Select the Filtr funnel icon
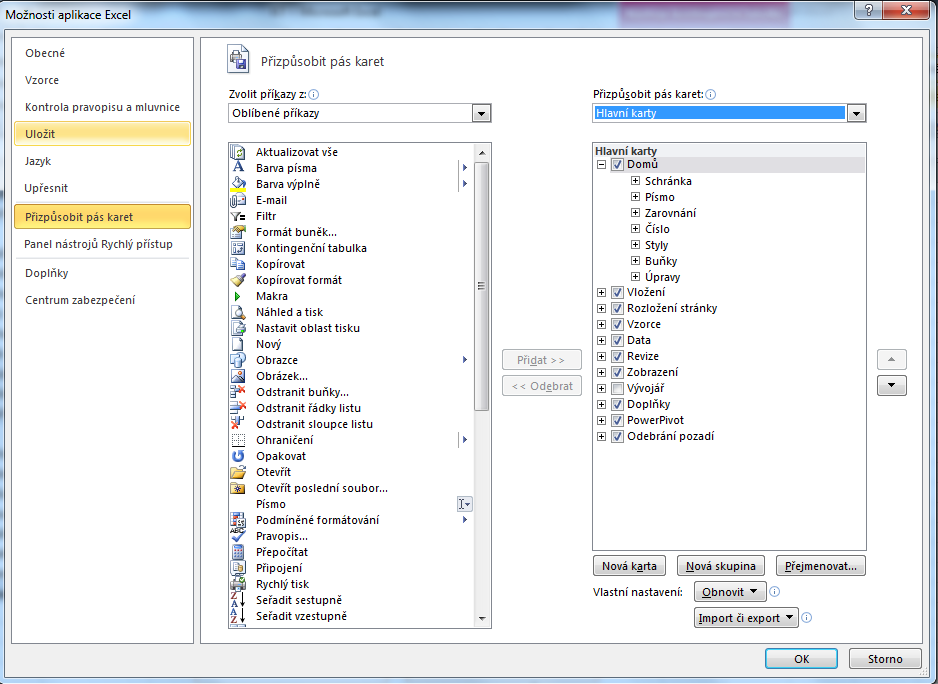Image resolution: width=938 pixels, height=684 pixels. click(238, 216)
